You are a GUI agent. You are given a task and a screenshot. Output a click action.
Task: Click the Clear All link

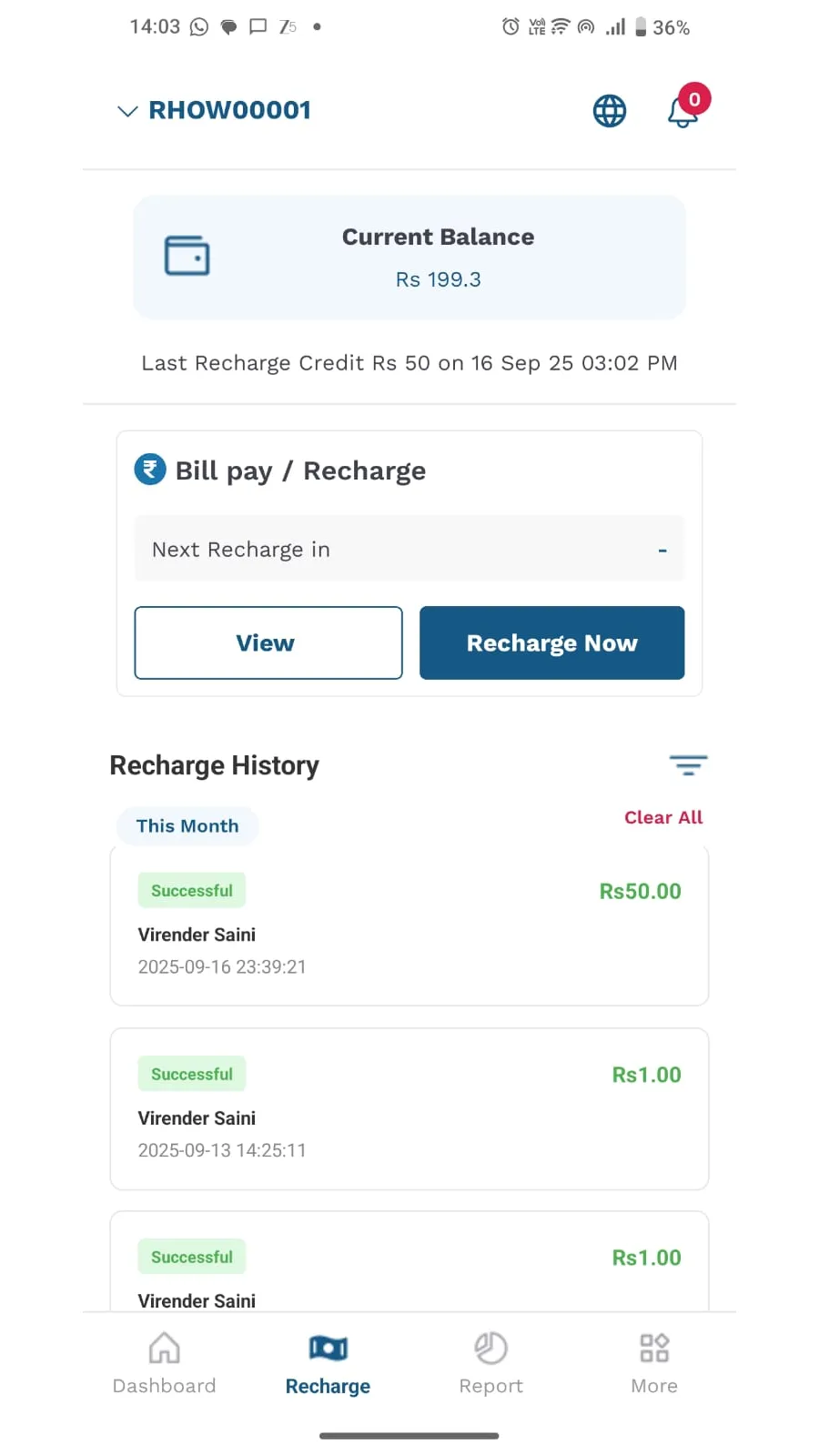click(663, 817)
